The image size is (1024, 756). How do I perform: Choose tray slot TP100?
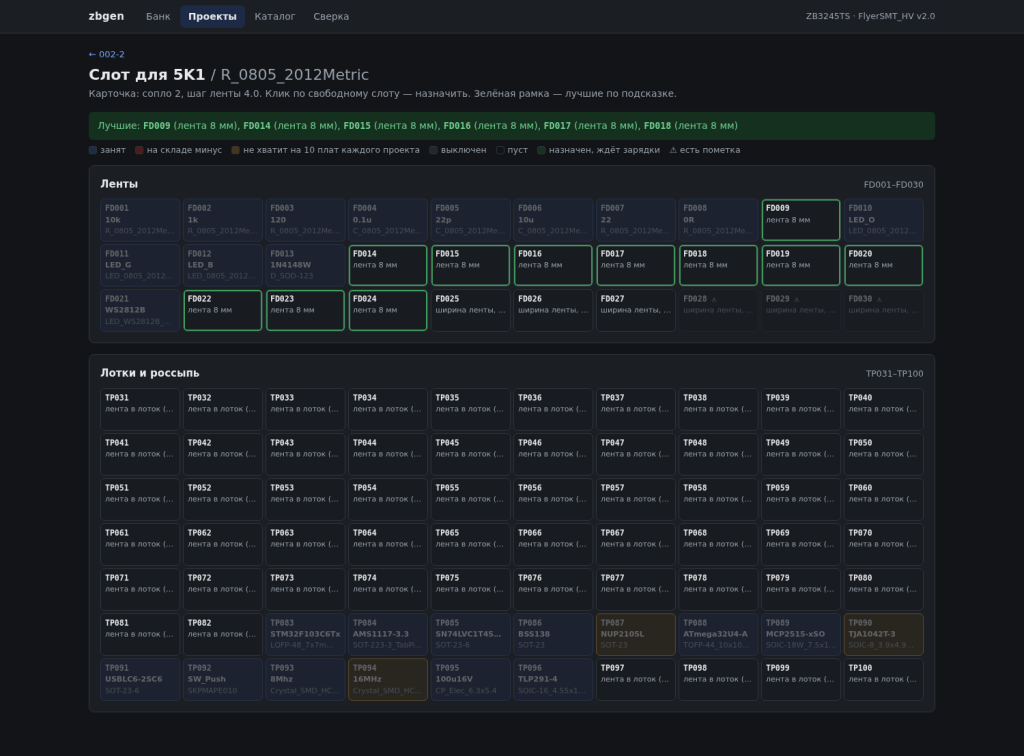(884, 680)
